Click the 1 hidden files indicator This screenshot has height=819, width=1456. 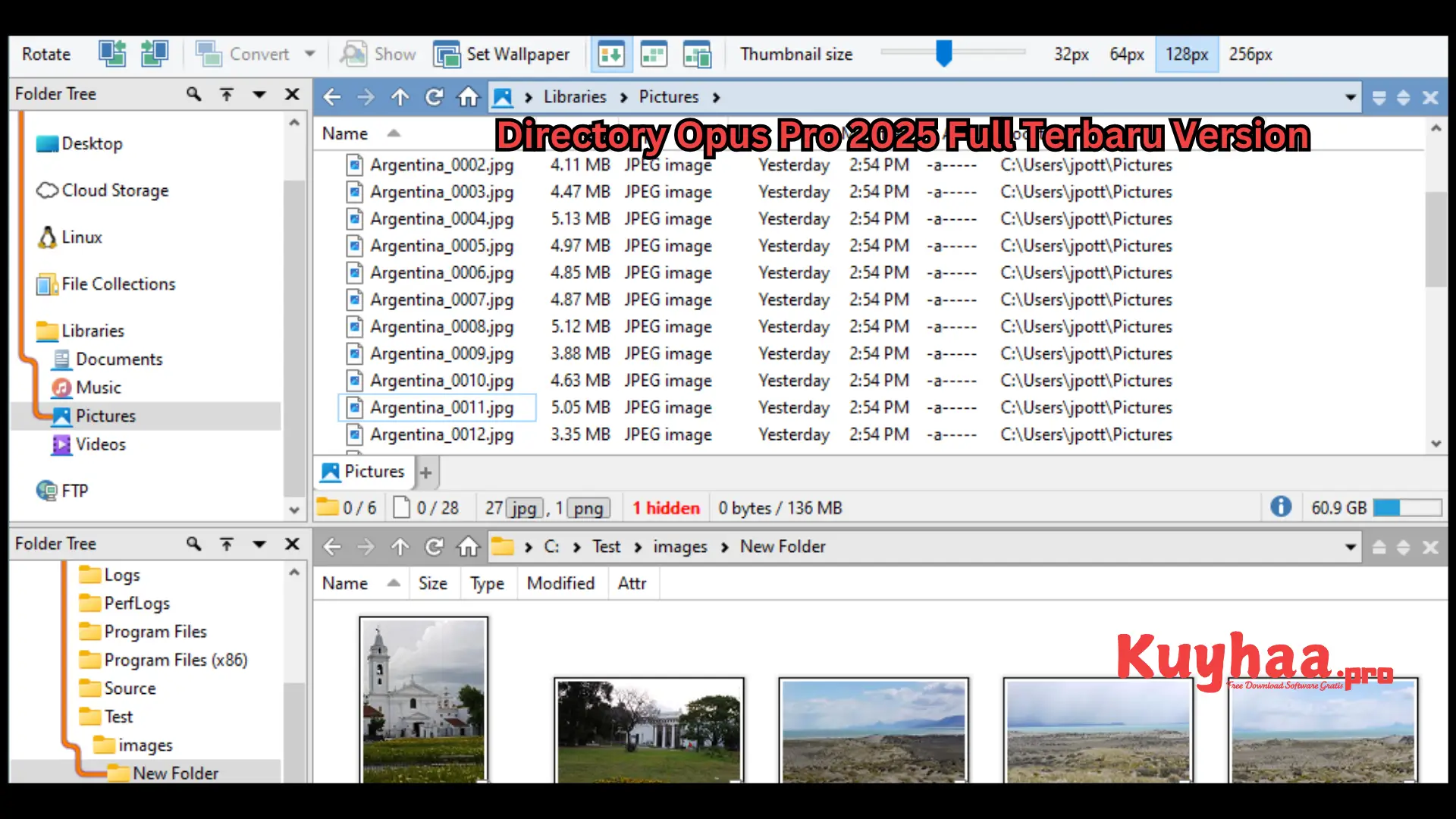665,507
